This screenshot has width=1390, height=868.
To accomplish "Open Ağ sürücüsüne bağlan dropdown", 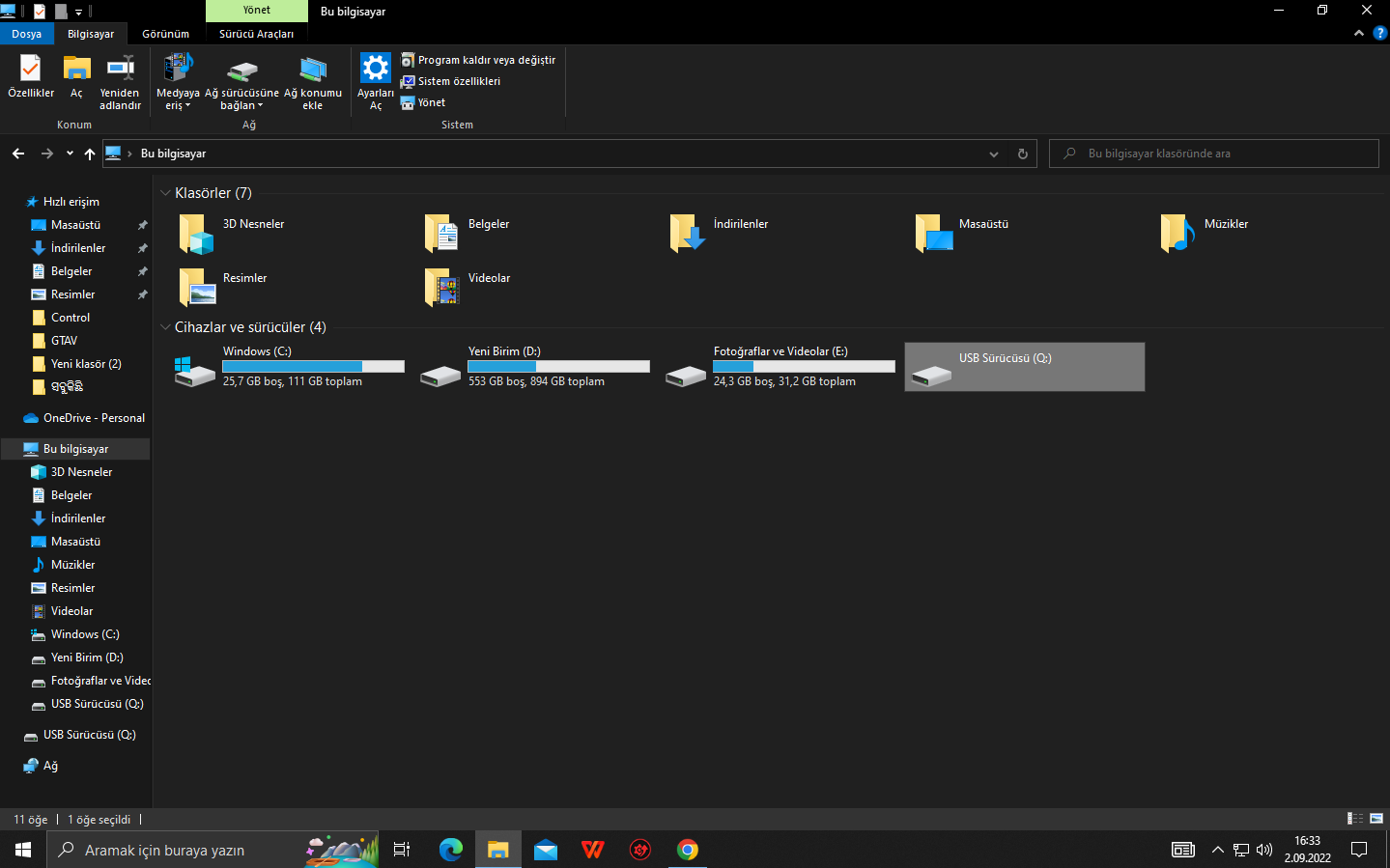I will pyautogui.click(x=241, y=82).
